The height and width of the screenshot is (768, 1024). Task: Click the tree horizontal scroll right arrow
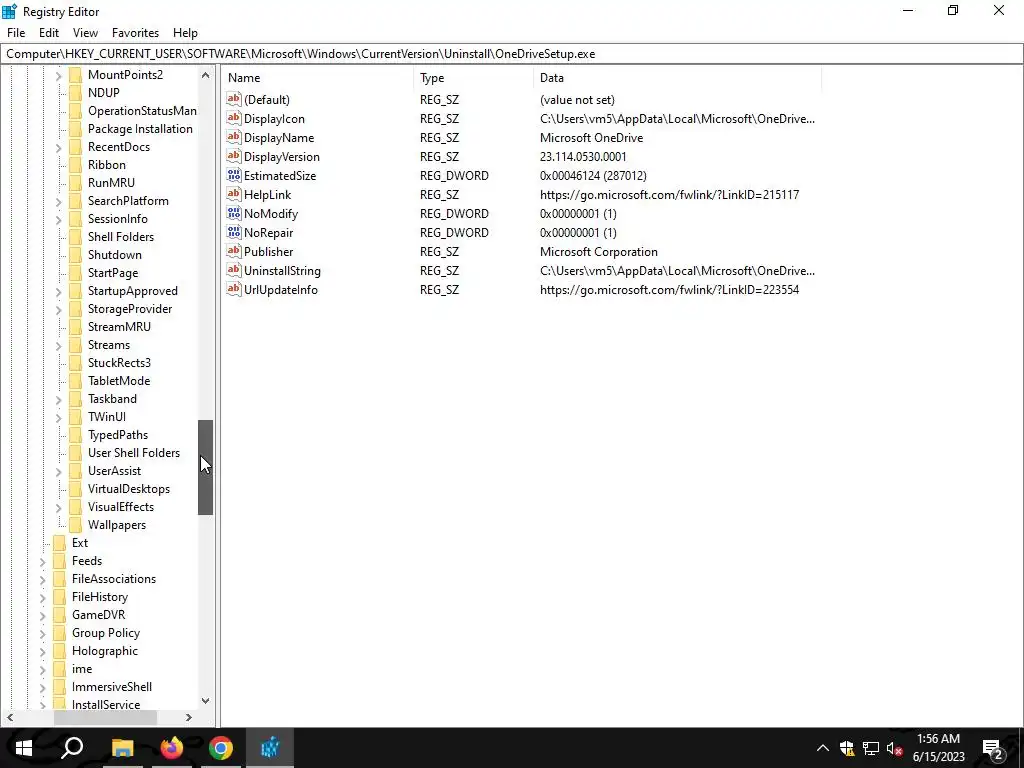(x=189, y=717)
